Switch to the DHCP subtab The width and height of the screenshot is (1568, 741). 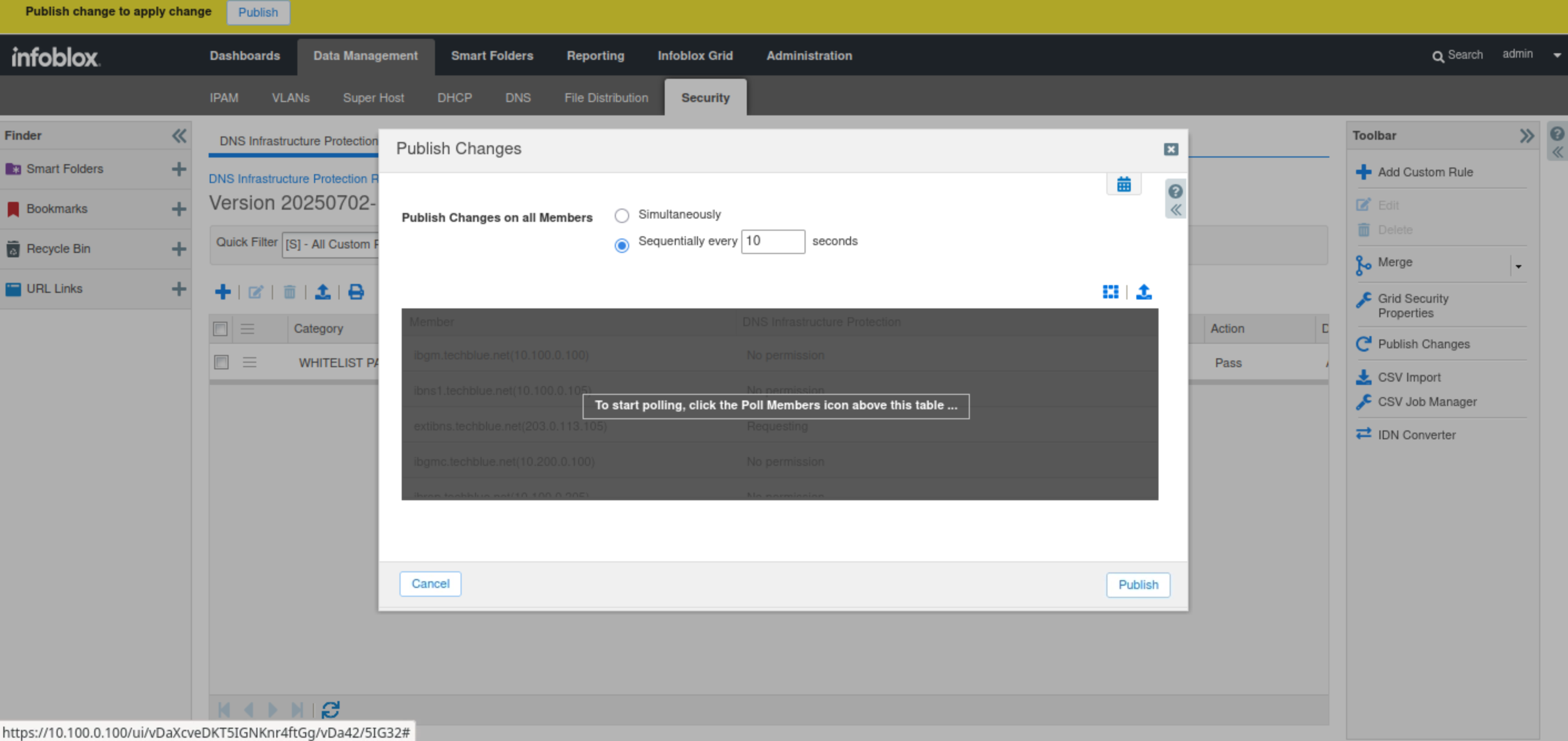coord(454,98)
